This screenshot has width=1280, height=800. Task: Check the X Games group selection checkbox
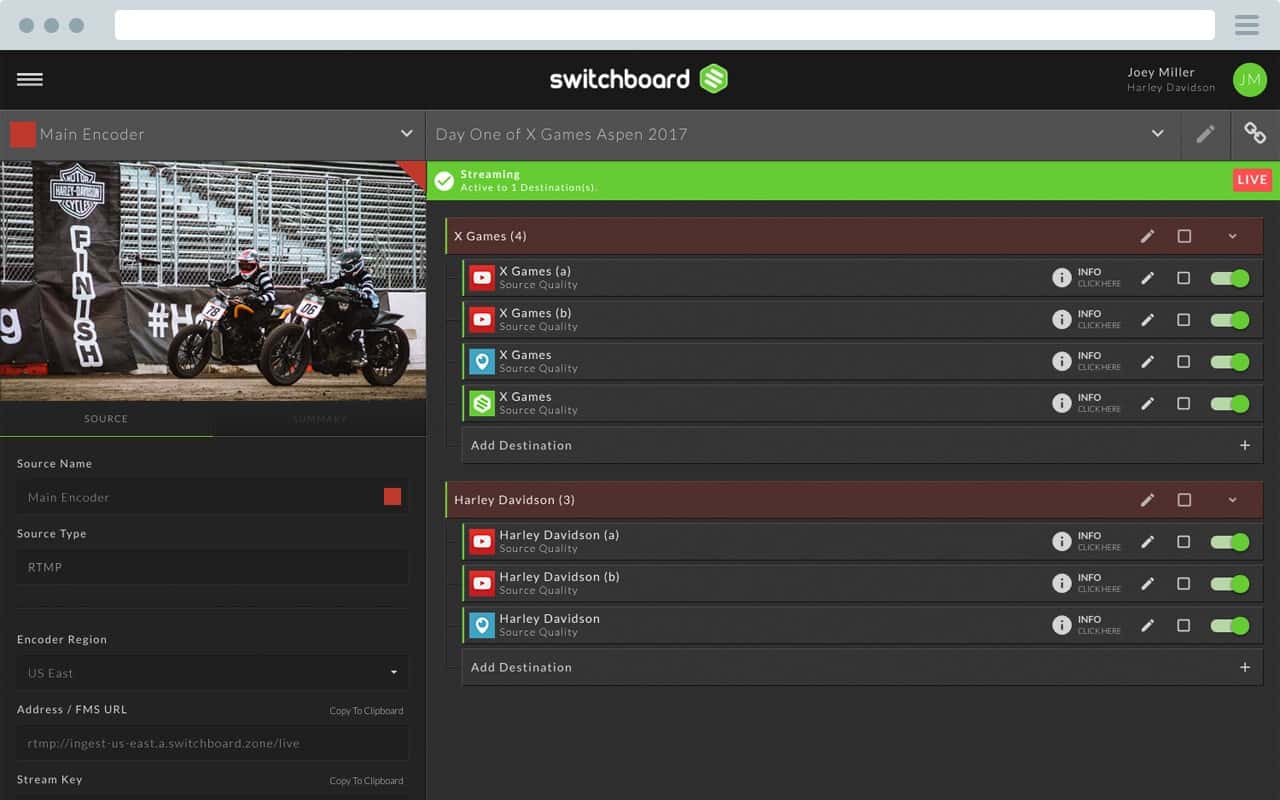1184,236
